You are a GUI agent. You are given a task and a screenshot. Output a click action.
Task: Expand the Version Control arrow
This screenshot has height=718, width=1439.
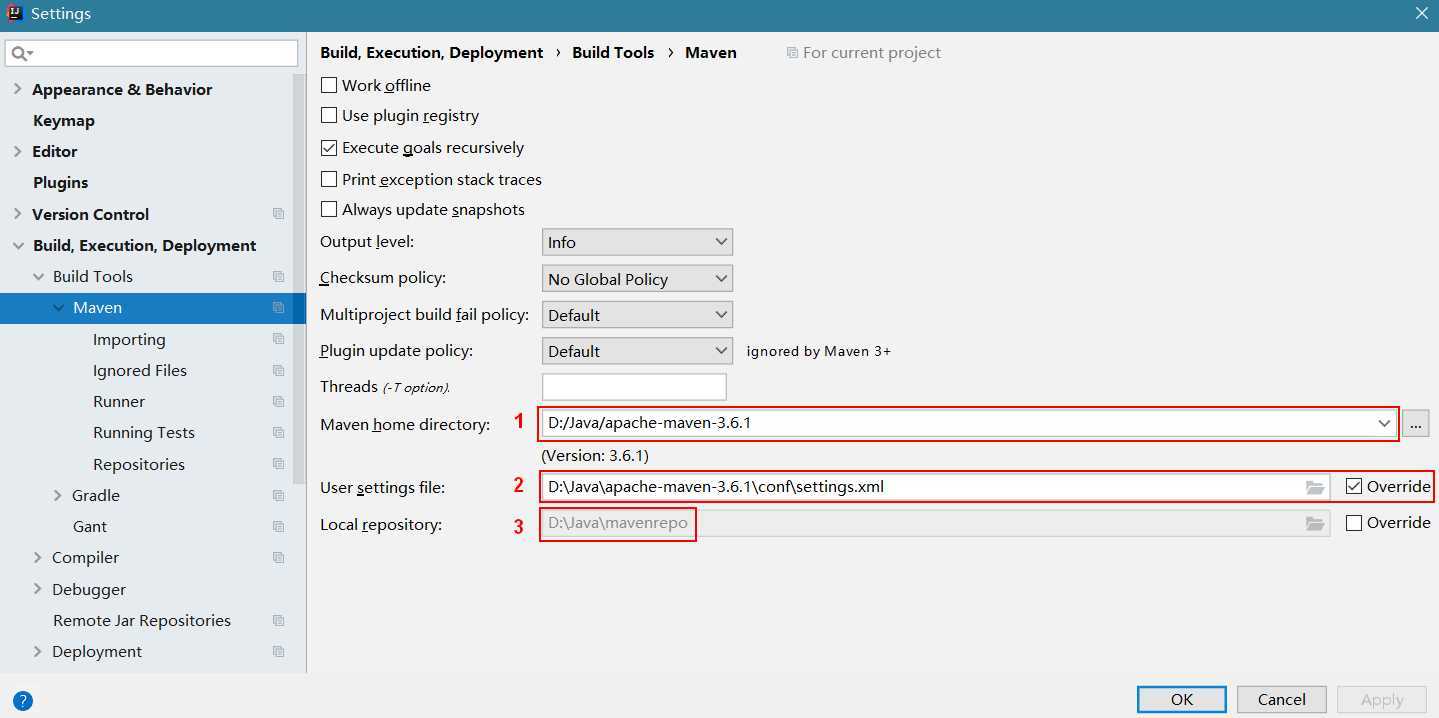pos(17,214)
